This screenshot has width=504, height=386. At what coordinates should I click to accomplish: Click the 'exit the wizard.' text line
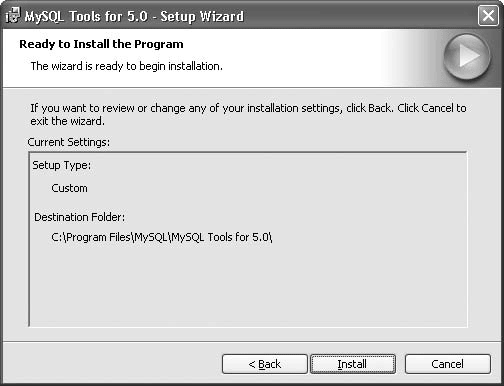pos(68,121)
